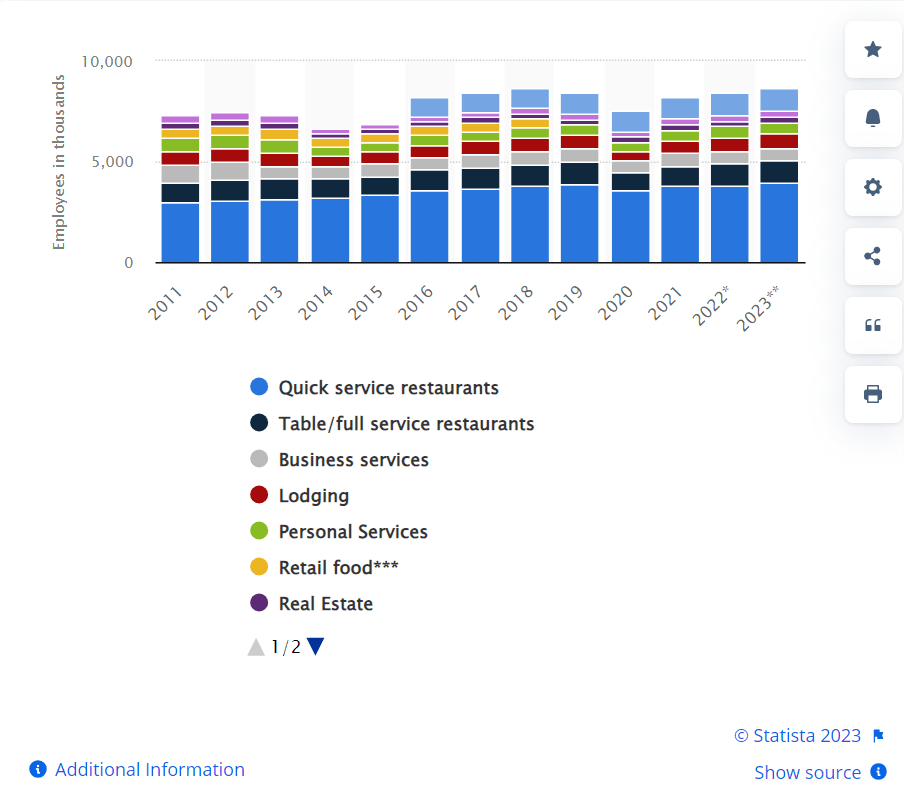The height and width of the screenshot is (809, 904).
Task: Click the share icon button
Action: point(872,256)
